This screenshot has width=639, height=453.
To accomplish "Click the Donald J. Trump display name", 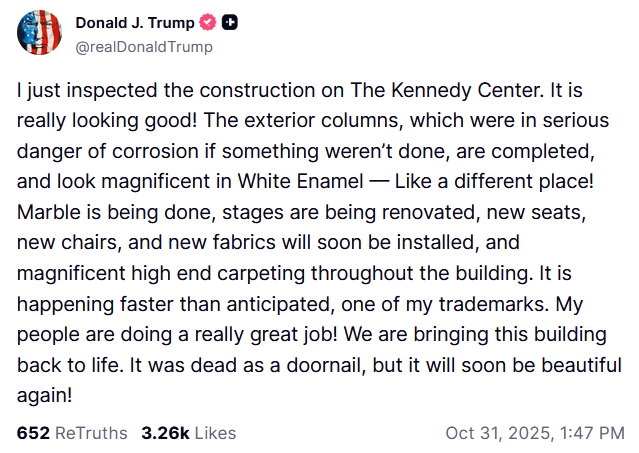I will point(135,23).
